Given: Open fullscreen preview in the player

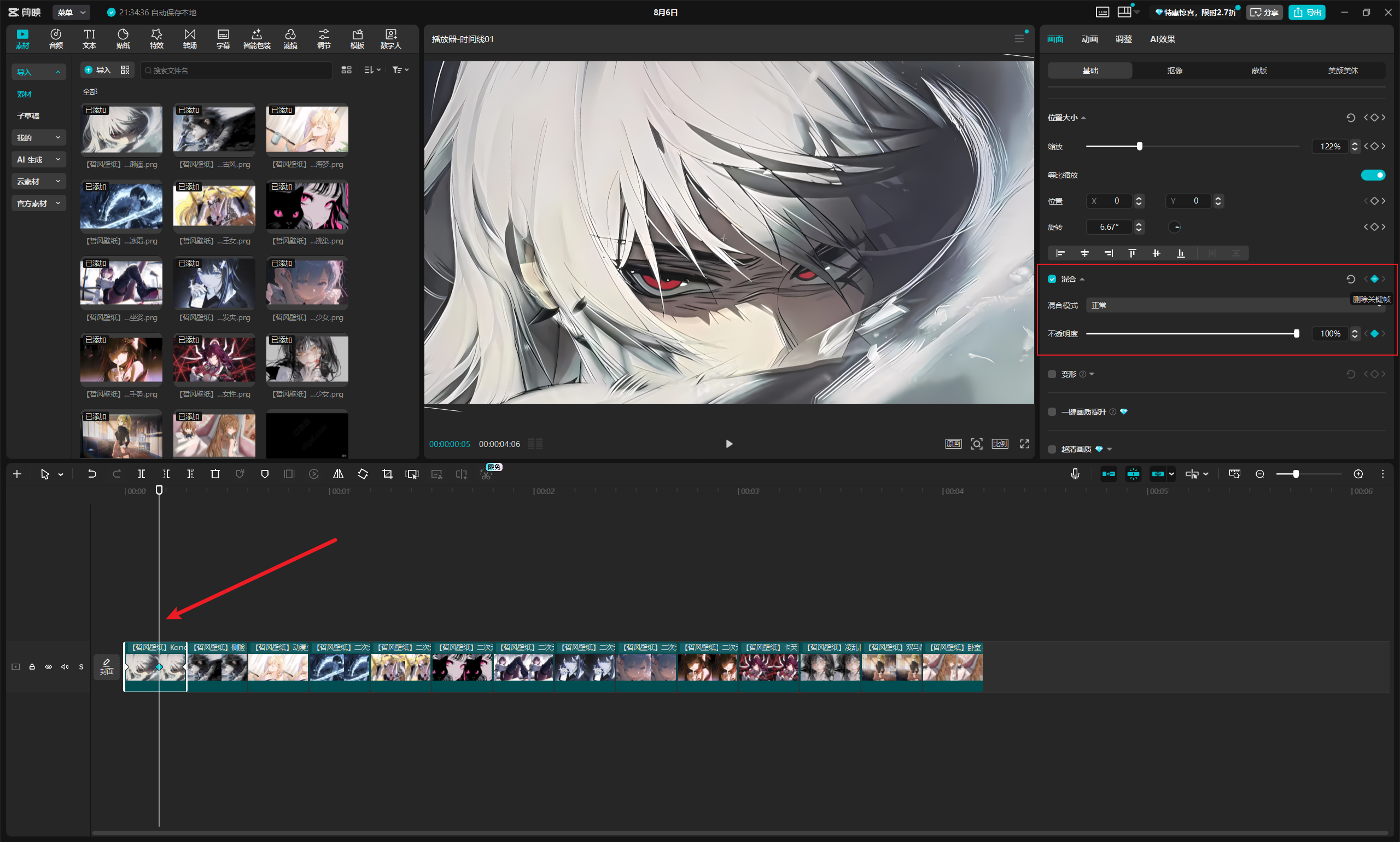Looking at the screenshot, I should [x=1025, y=444].
